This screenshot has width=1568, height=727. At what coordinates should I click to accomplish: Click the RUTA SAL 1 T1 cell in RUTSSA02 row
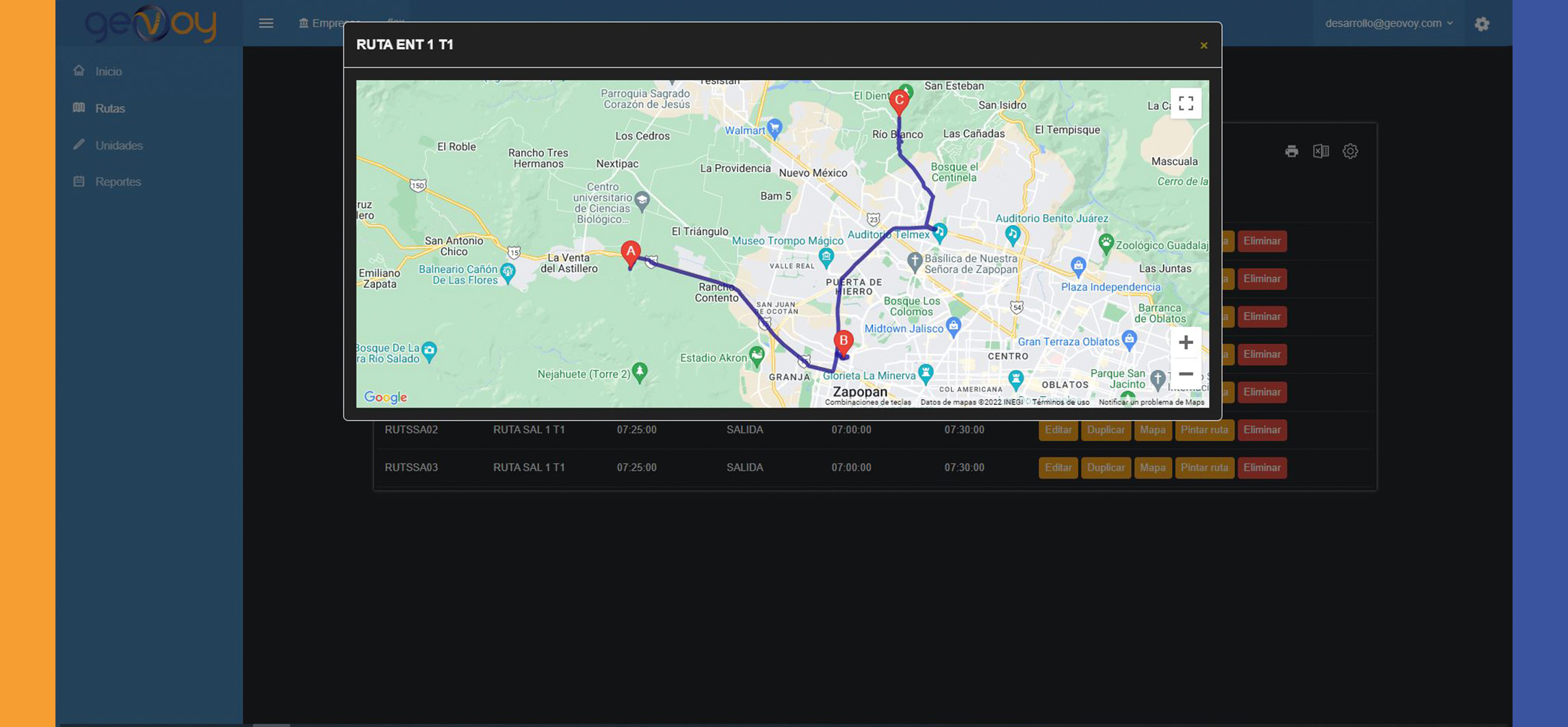[529, 429]
